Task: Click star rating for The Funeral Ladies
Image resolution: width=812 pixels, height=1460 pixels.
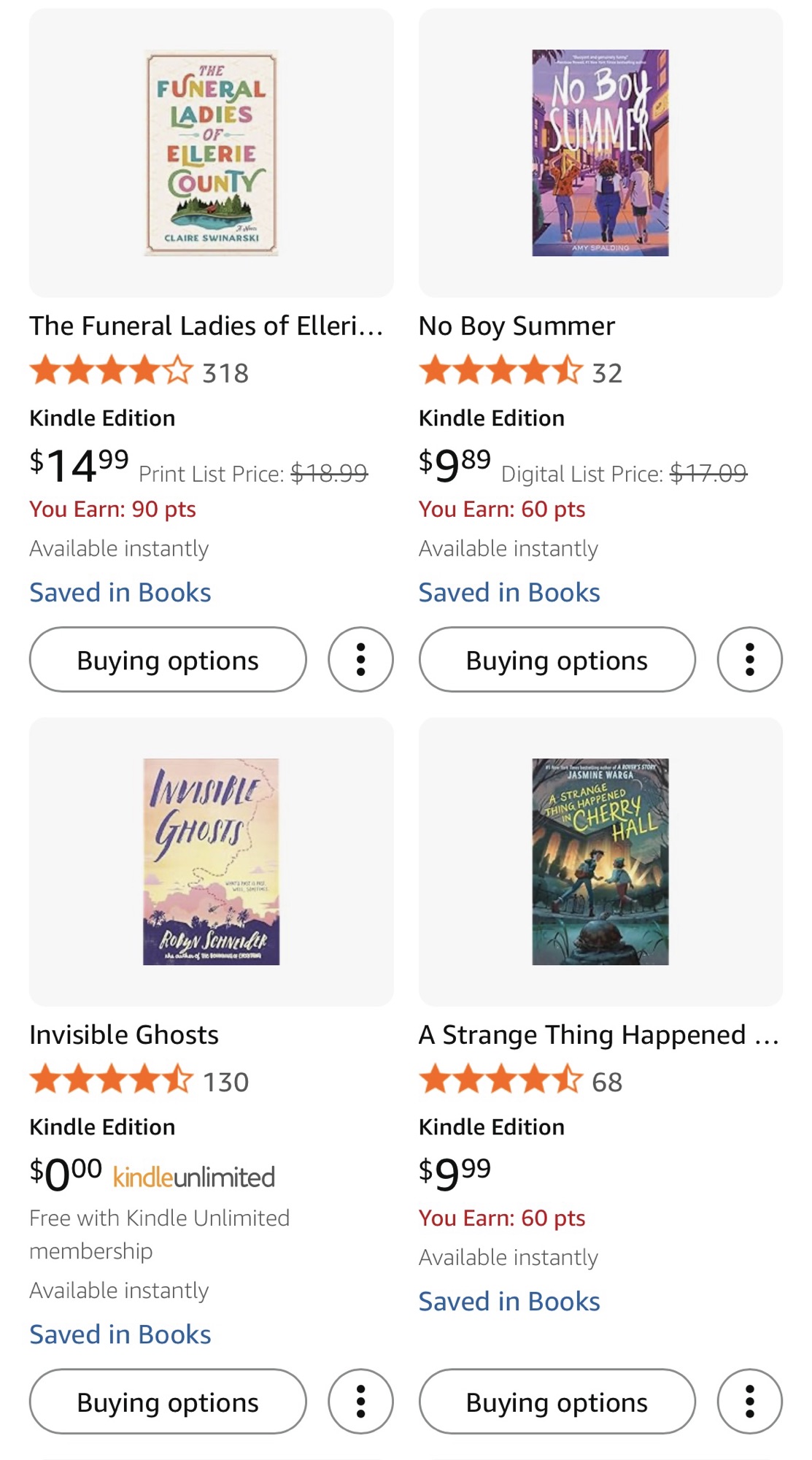Action: 112,371
